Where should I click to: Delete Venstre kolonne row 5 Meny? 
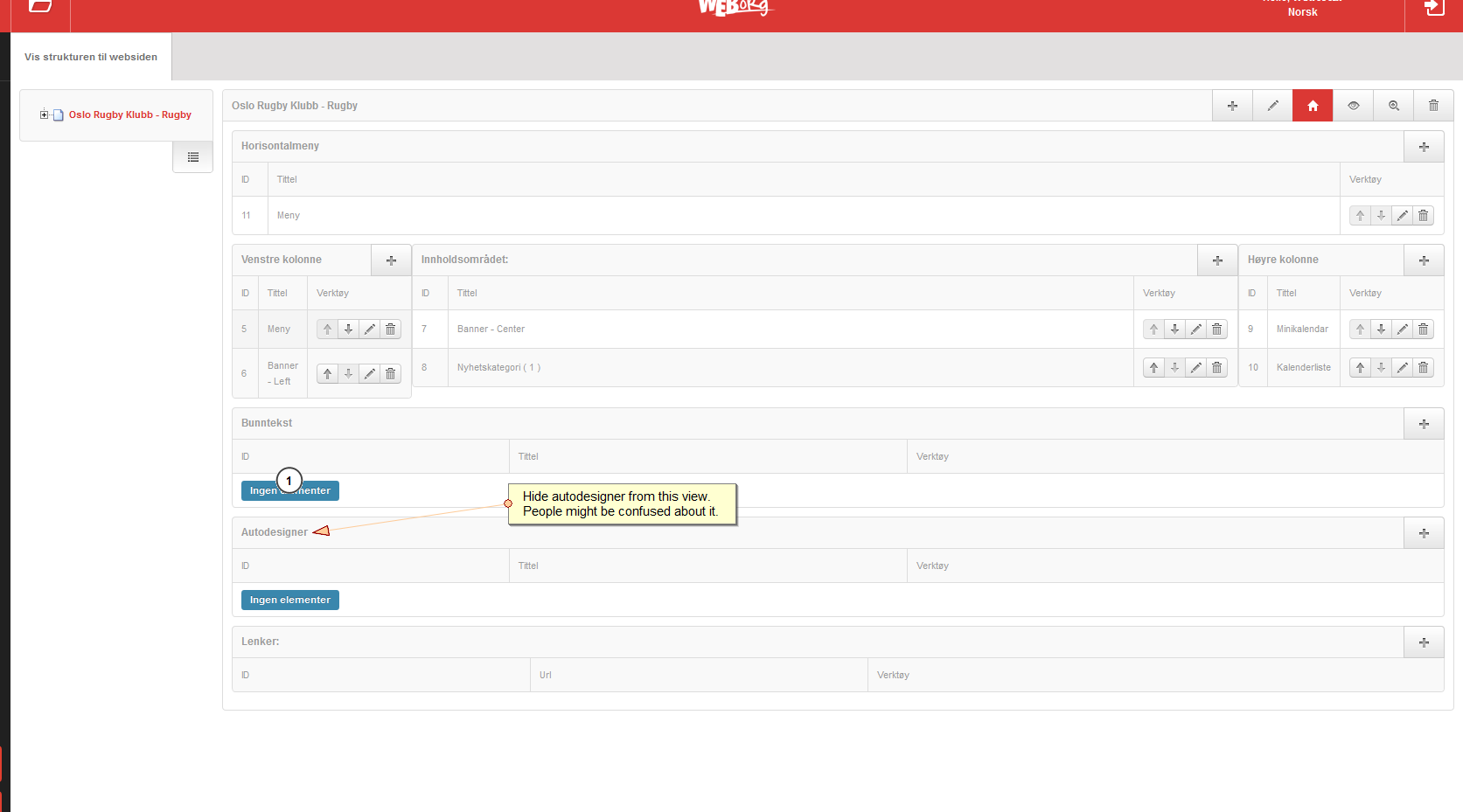click(390, 329)
